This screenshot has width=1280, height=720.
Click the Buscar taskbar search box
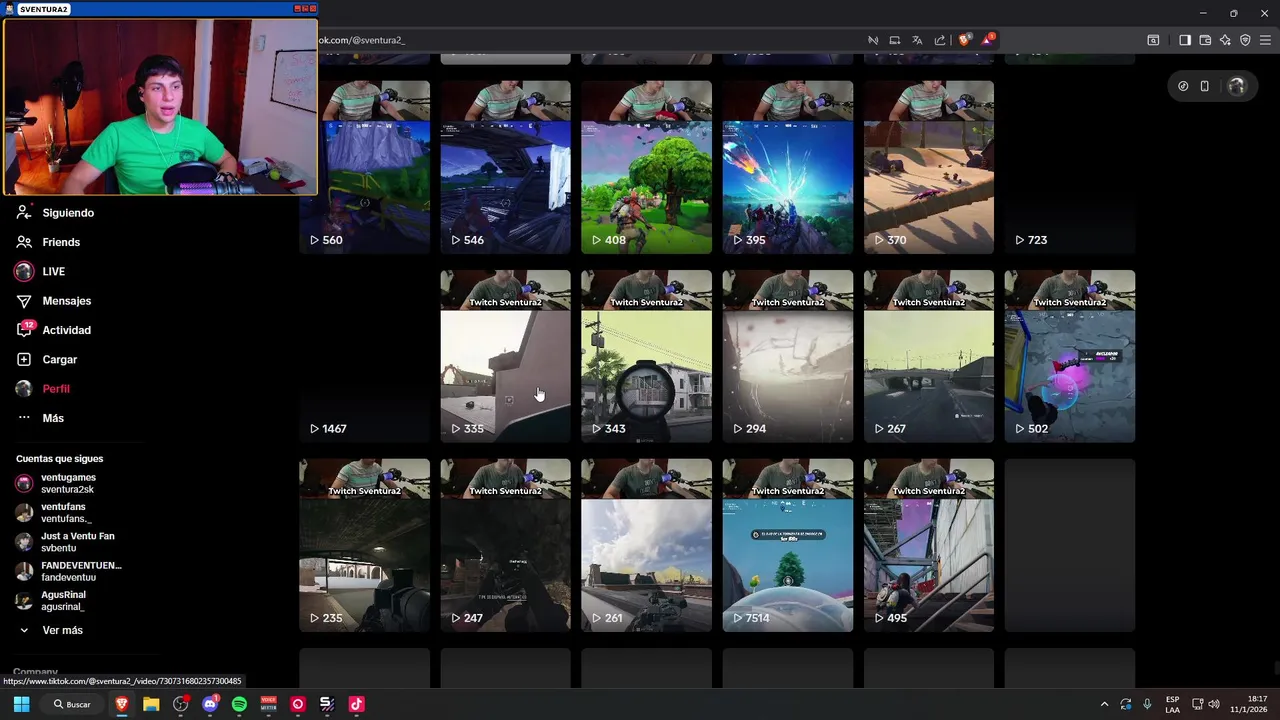tap(72, 704)
